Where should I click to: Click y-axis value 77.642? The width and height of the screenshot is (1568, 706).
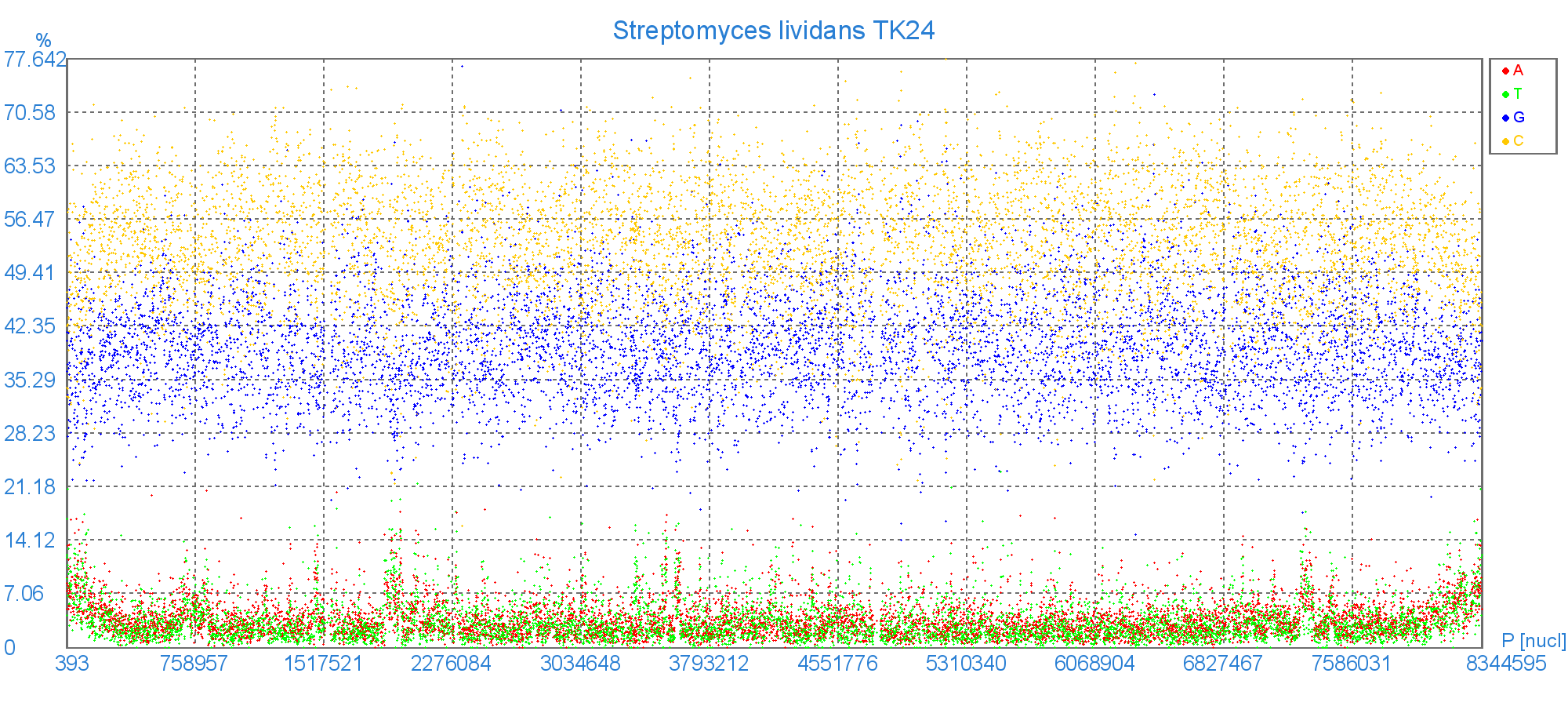coord(35,60)
